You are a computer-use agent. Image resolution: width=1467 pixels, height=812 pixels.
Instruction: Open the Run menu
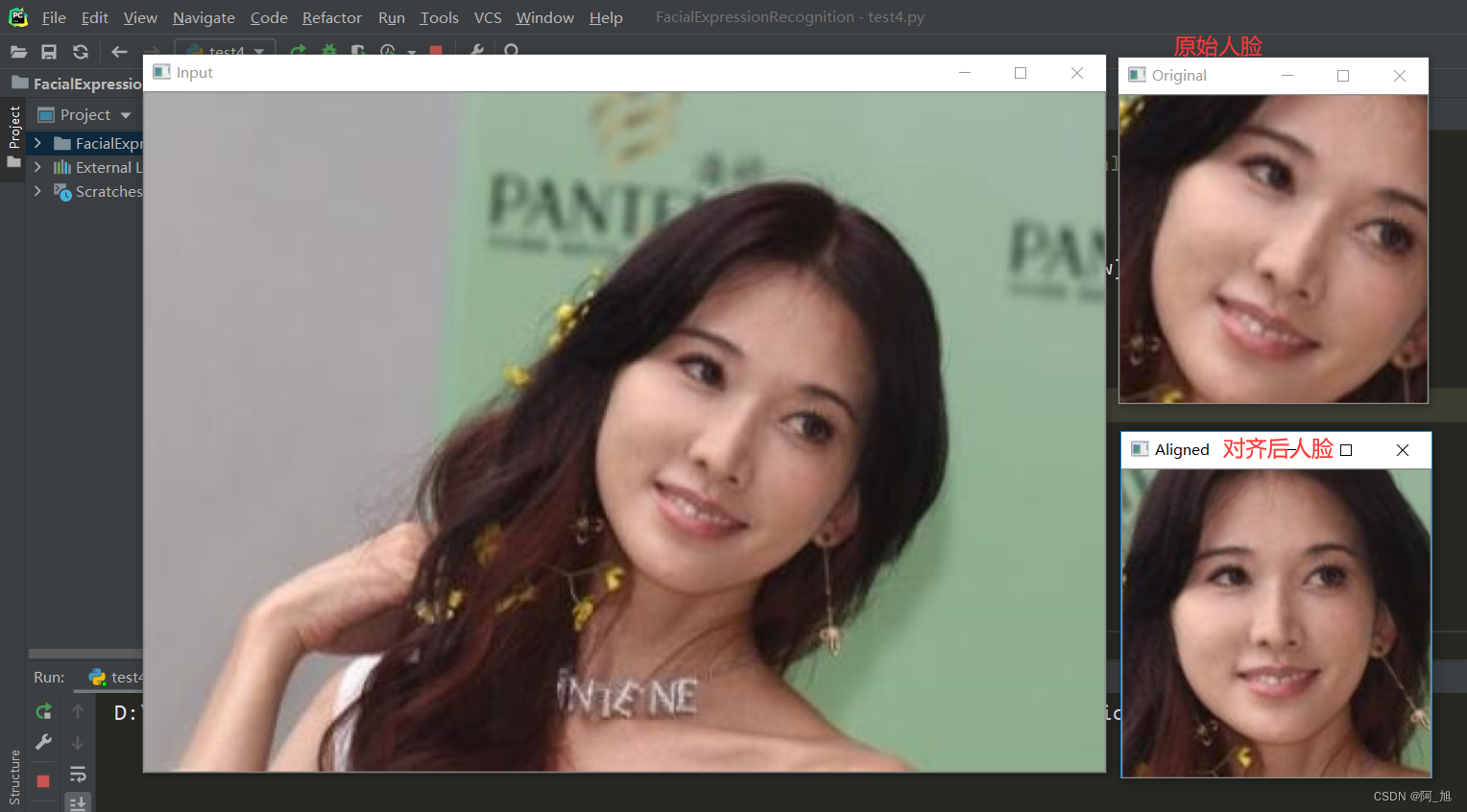click(x=391, y=17)
